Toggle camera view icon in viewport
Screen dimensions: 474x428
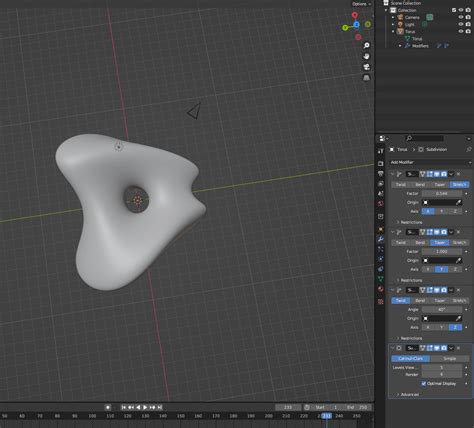366,67
